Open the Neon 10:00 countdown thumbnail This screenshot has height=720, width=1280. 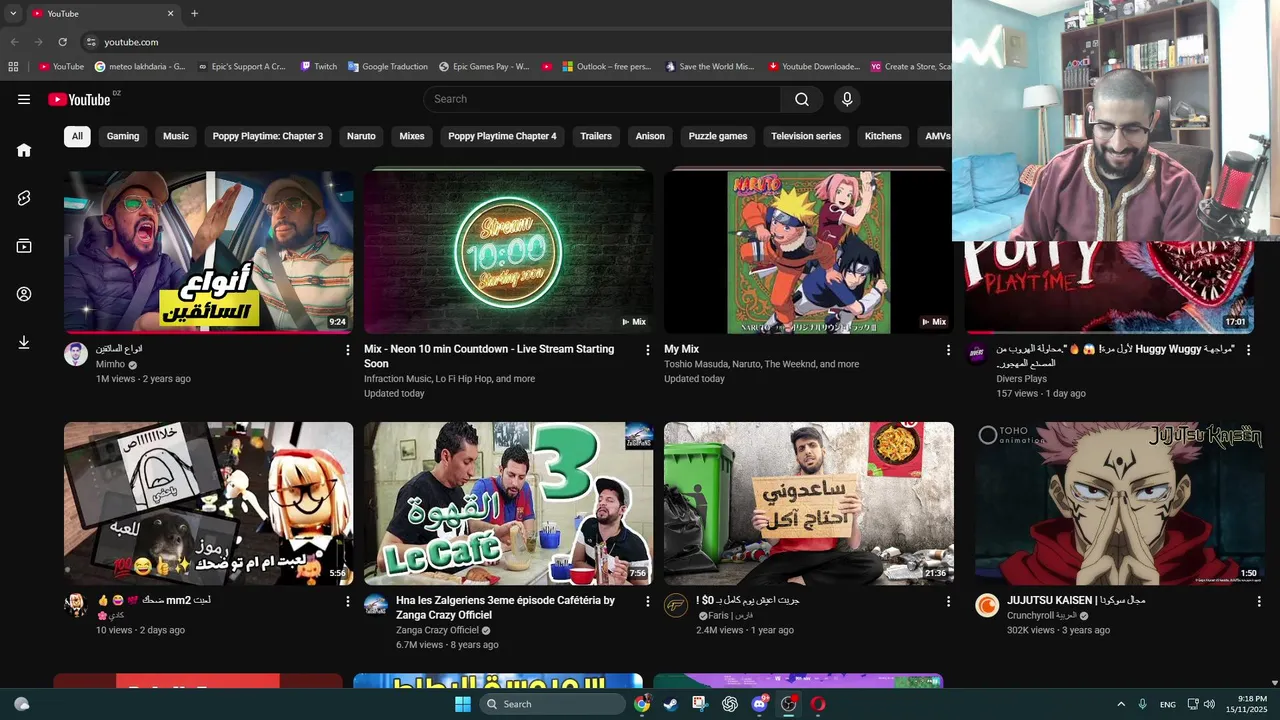coord(508,251)
